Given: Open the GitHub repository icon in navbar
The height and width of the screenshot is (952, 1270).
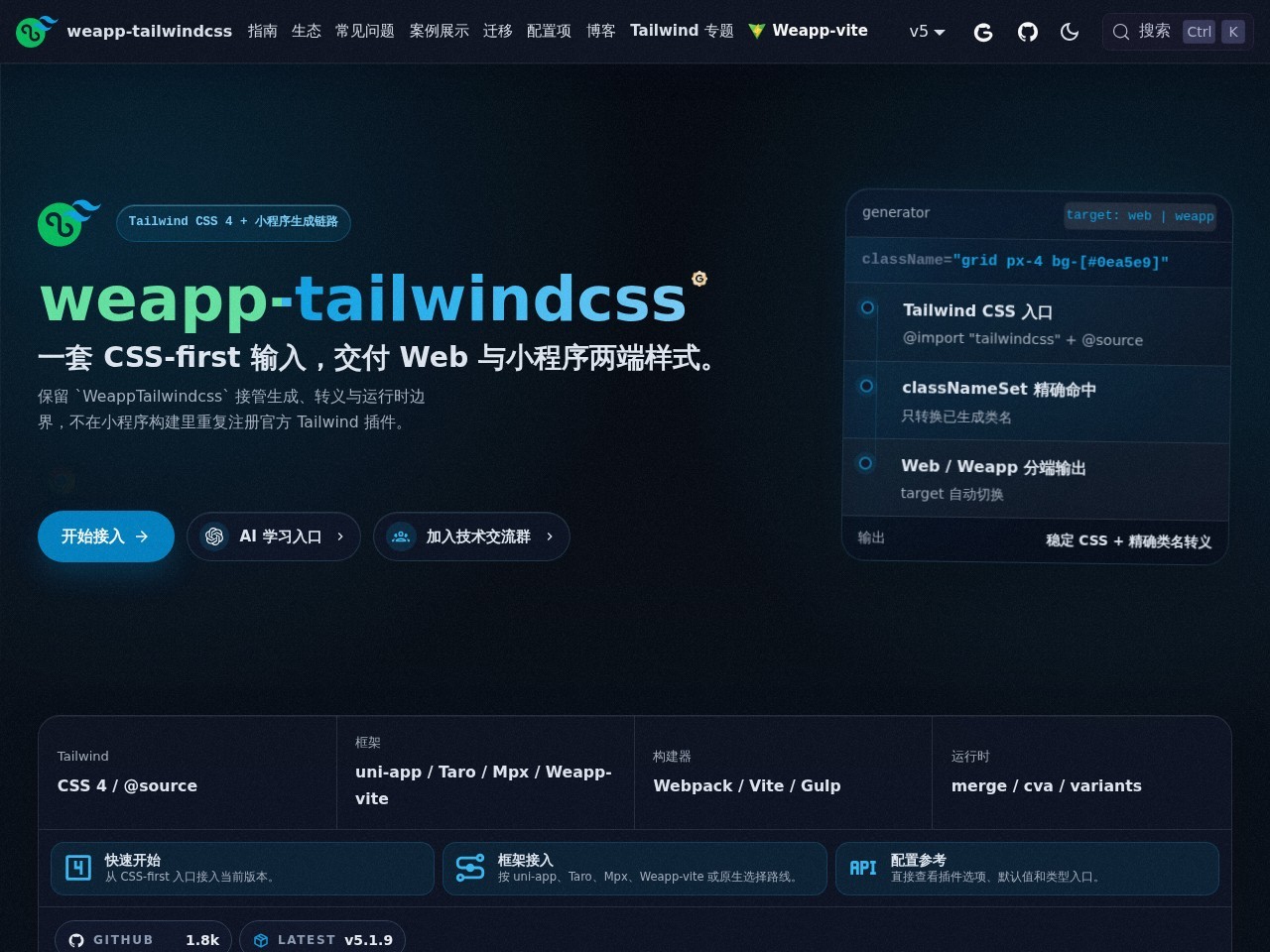Looking at the screenshot, I should pos(1028,32).
